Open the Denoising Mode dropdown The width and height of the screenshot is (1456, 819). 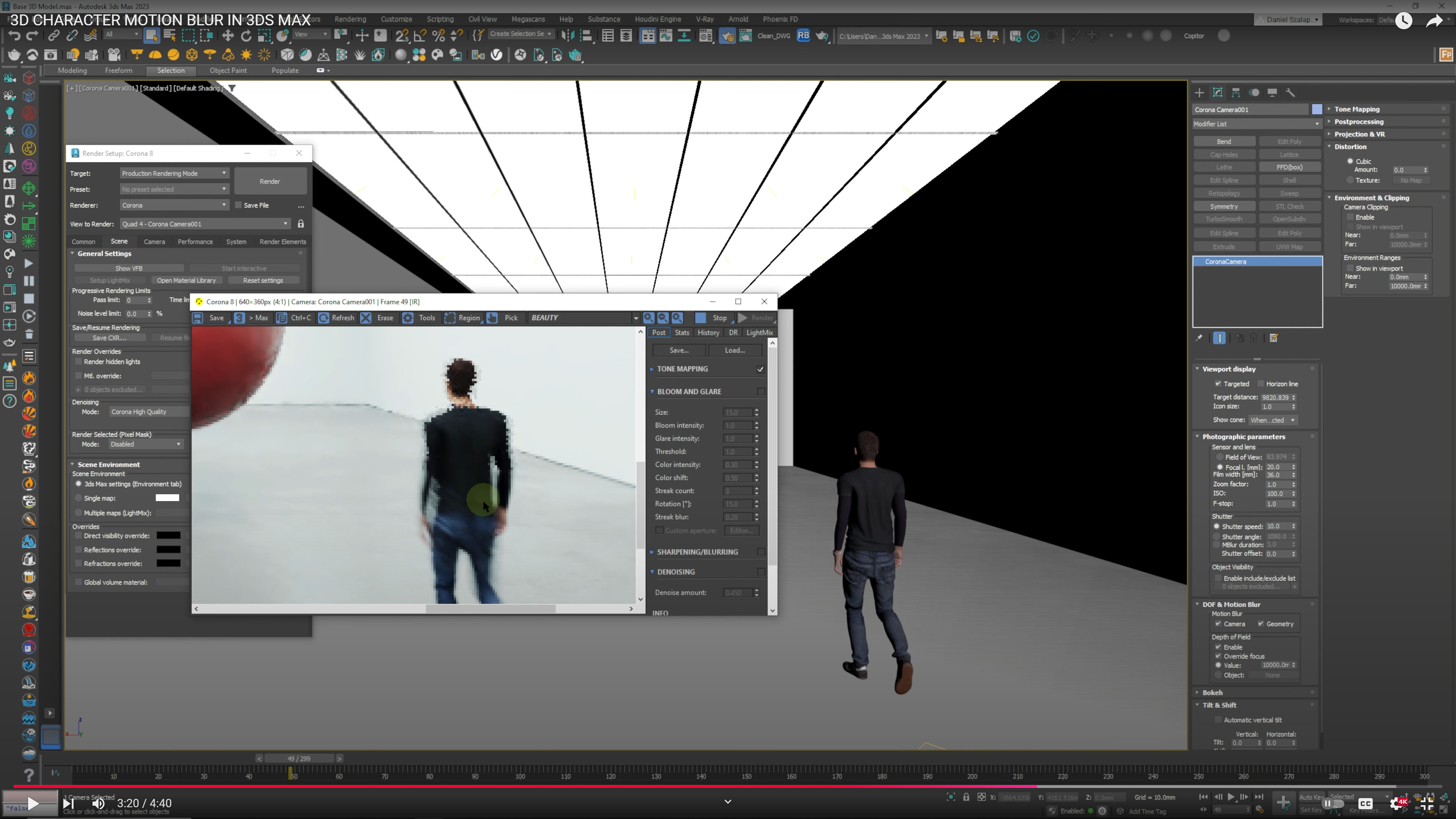(149, 412)
